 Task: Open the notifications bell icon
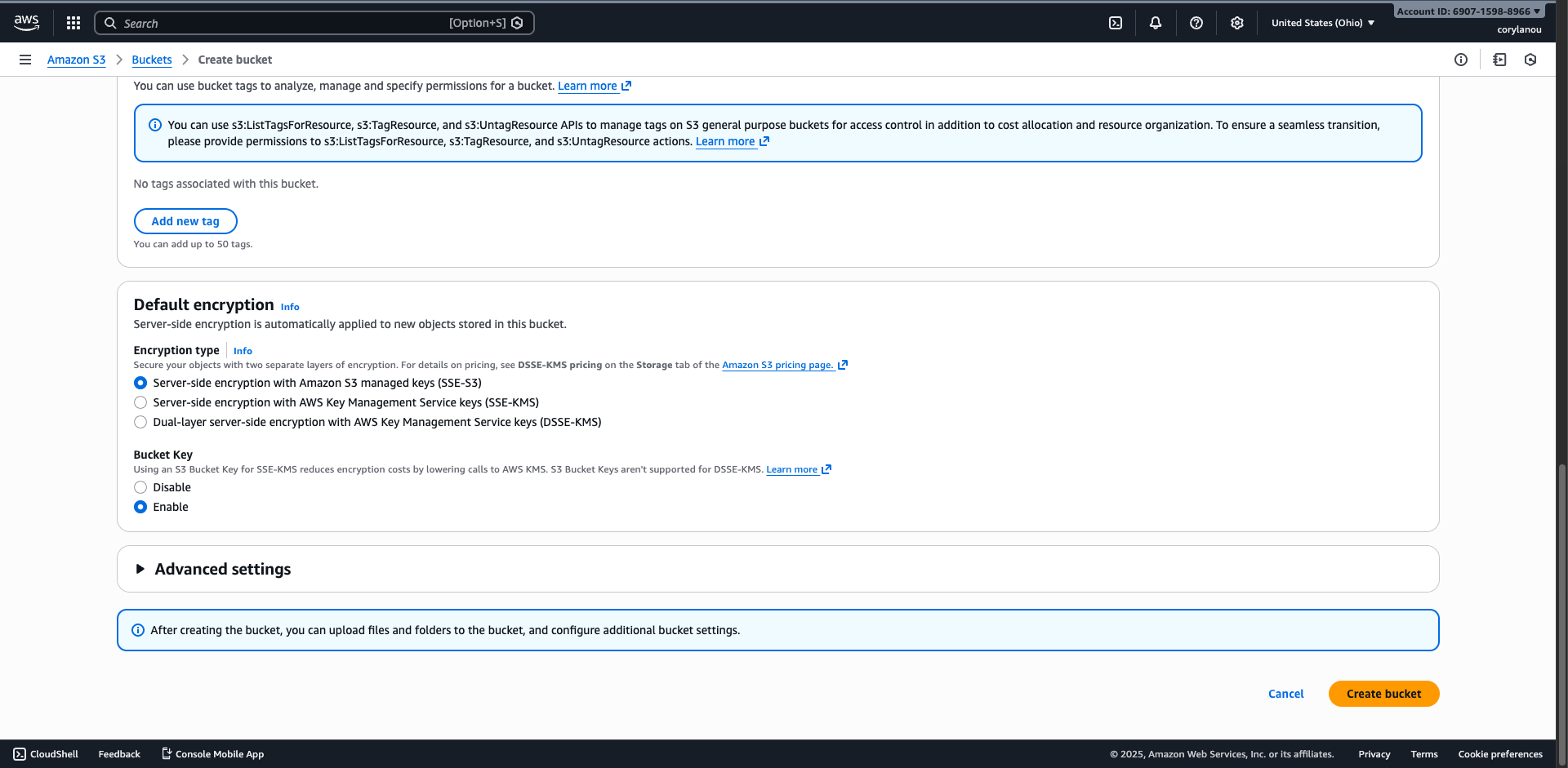[1156, 22]
